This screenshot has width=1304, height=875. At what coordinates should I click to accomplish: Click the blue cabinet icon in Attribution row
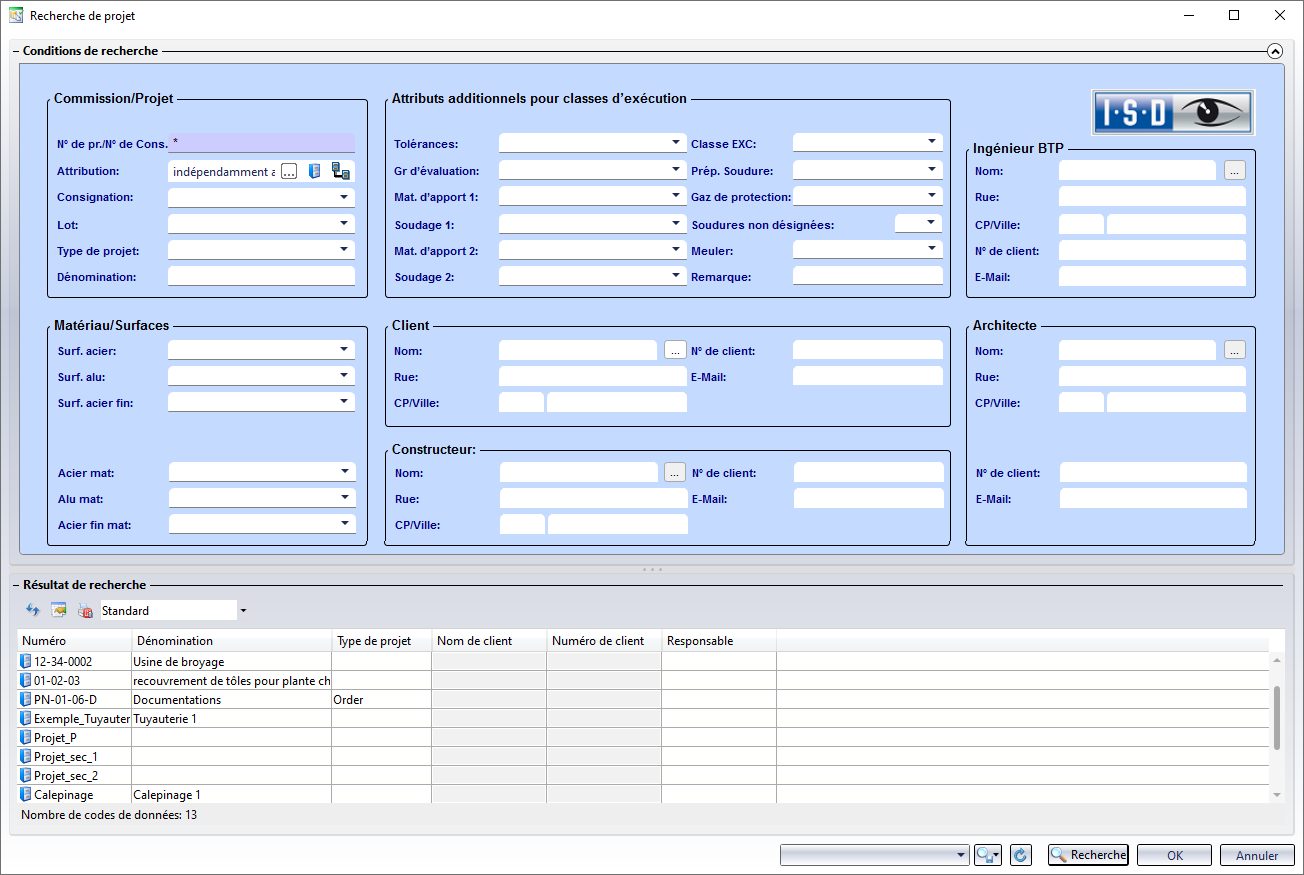click(315, 171)
